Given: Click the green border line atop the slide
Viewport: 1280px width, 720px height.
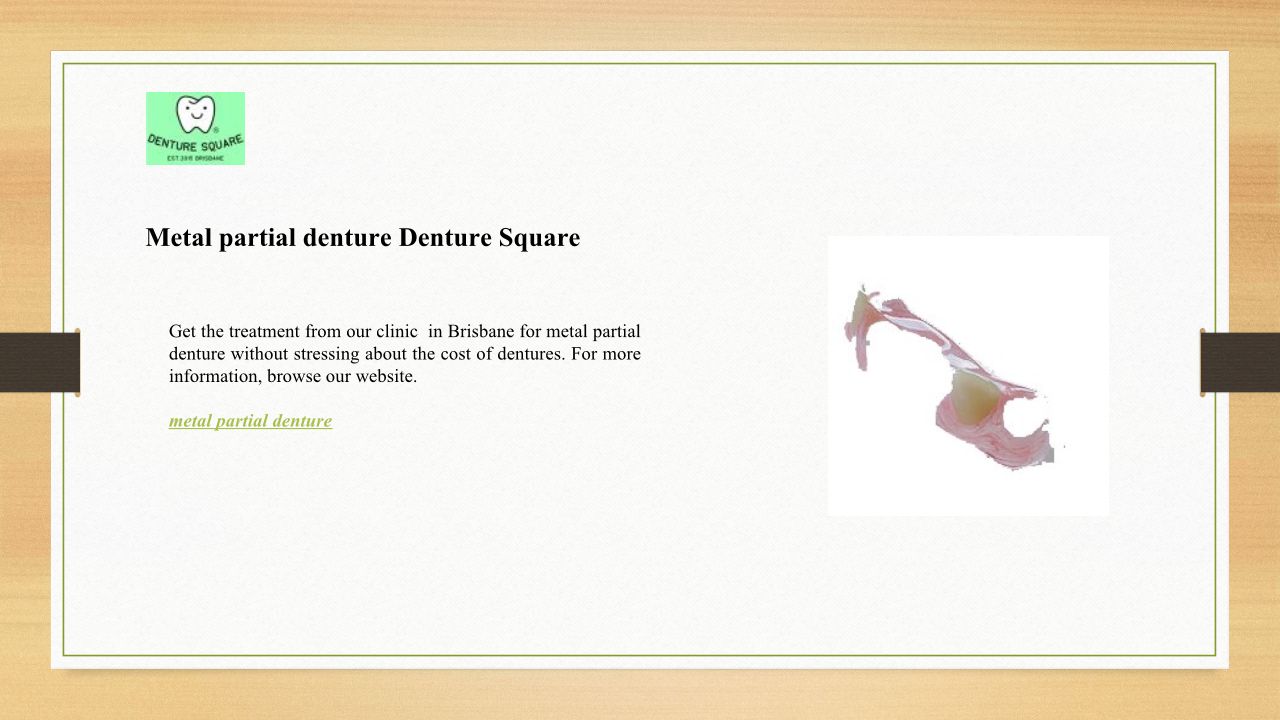Looking at the screenshot, I should [640, 64].
